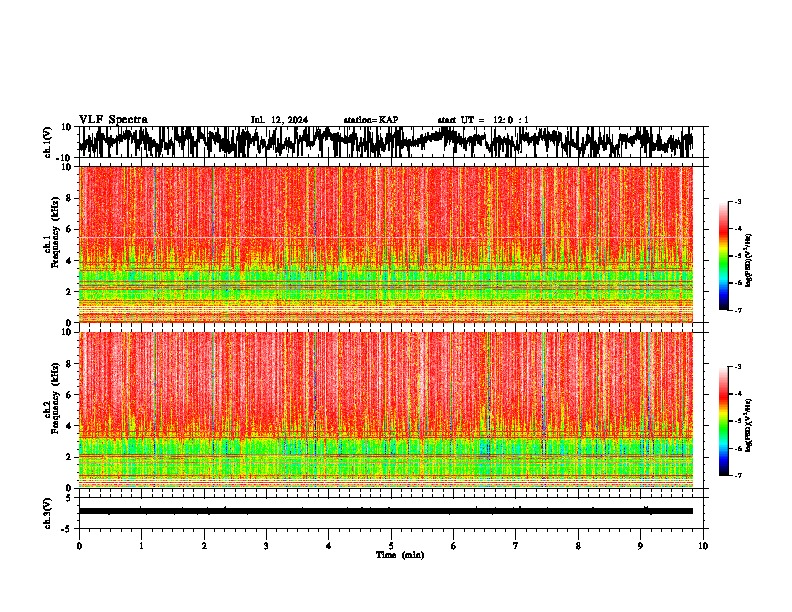Click the "start UT = 12:0 :1" text
This screenshot has width=792, height=612.
(x=483, y=120)
